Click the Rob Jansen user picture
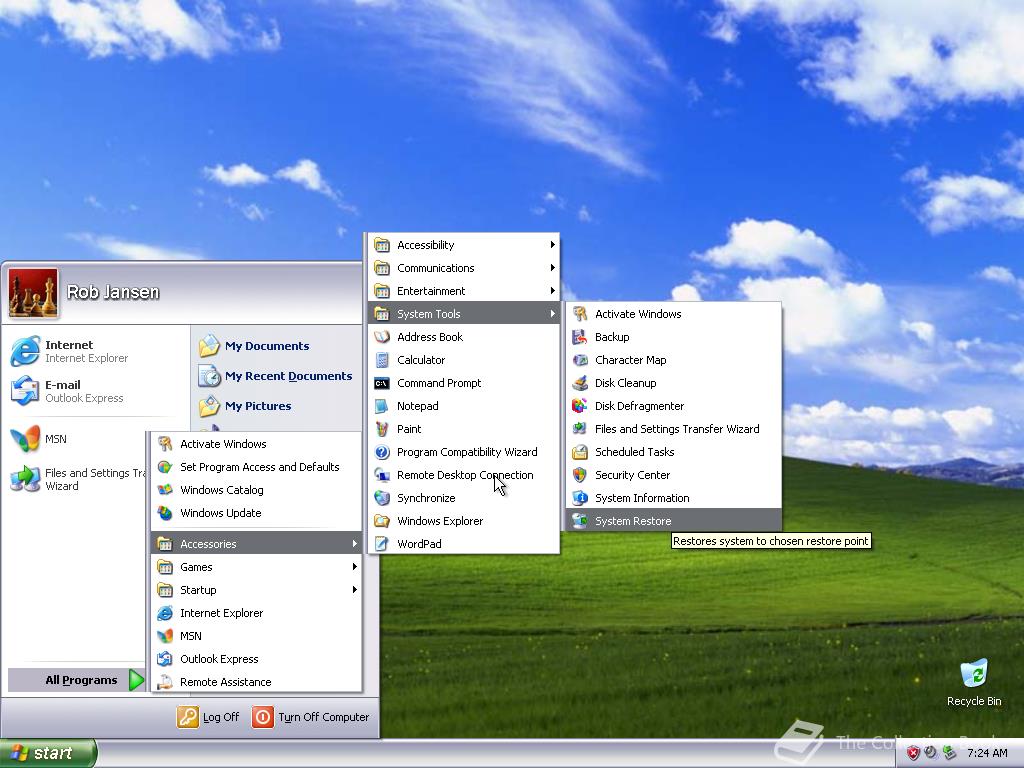Image resolution: width=1024 pixels, height=768 pixels. [x=33, y=293]
